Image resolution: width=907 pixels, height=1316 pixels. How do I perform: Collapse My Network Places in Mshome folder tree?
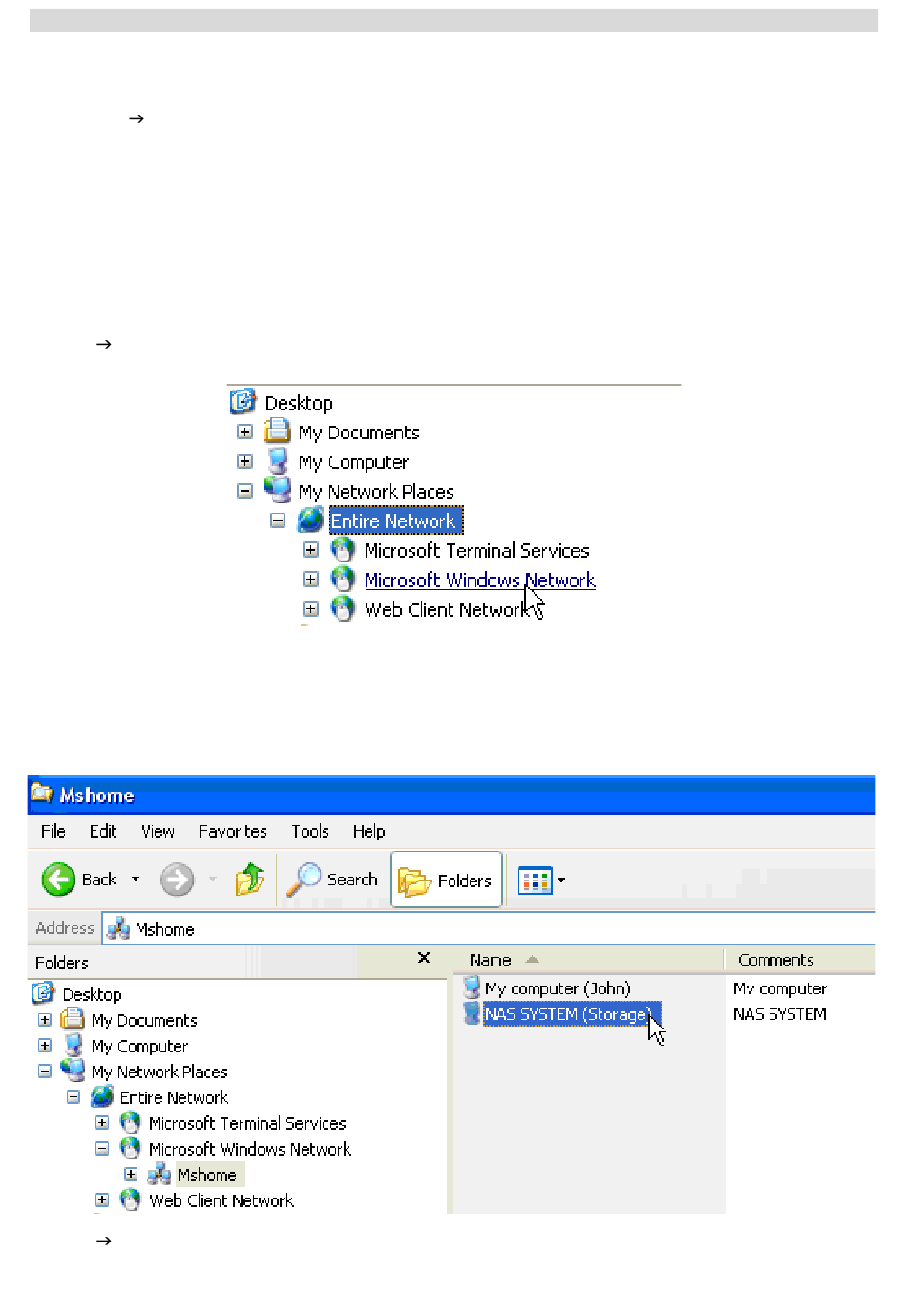[45, 1072]
